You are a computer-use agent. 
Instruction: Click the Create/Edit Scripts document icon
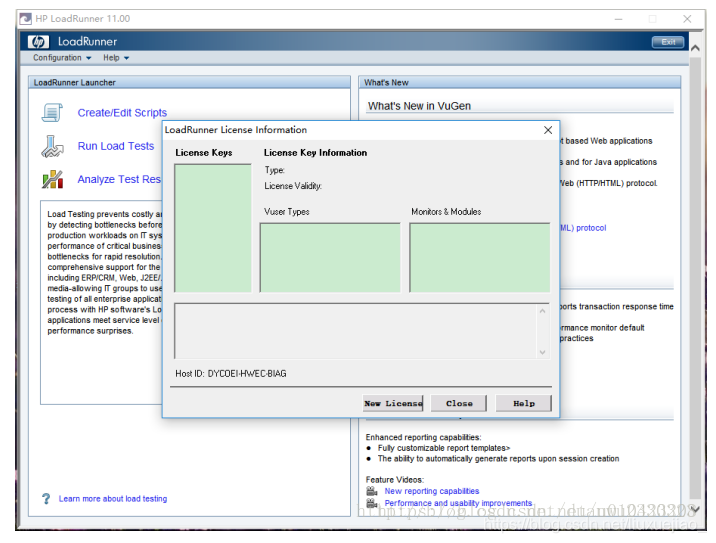(52, 112)
